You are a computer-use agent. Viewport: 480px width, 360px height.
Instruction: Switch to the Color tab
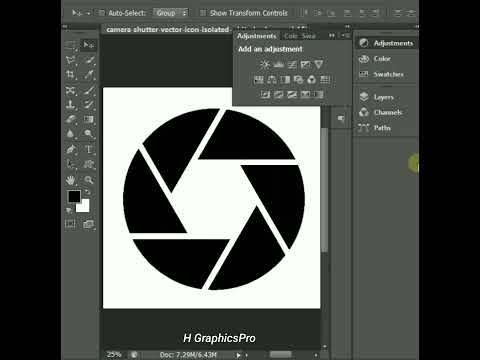pos(291,36)
